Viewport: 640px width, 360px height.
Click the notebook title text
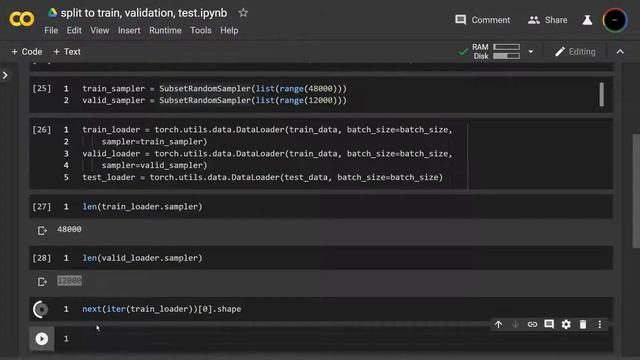(144, 13)
